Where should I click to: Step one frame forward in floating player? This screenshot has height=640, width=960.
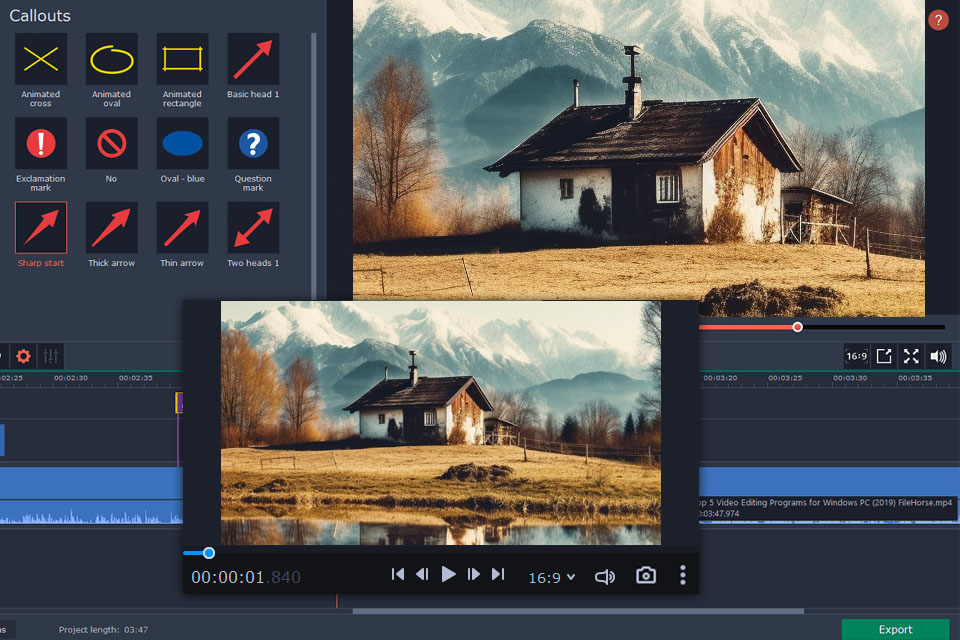[473, 574]
